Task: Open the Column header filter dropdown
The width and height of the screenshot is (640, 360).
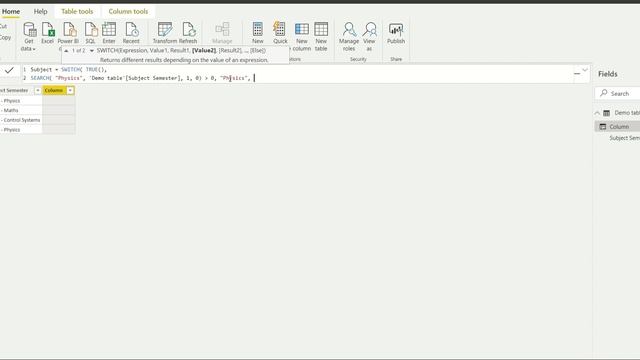Action: pos(70,90)
